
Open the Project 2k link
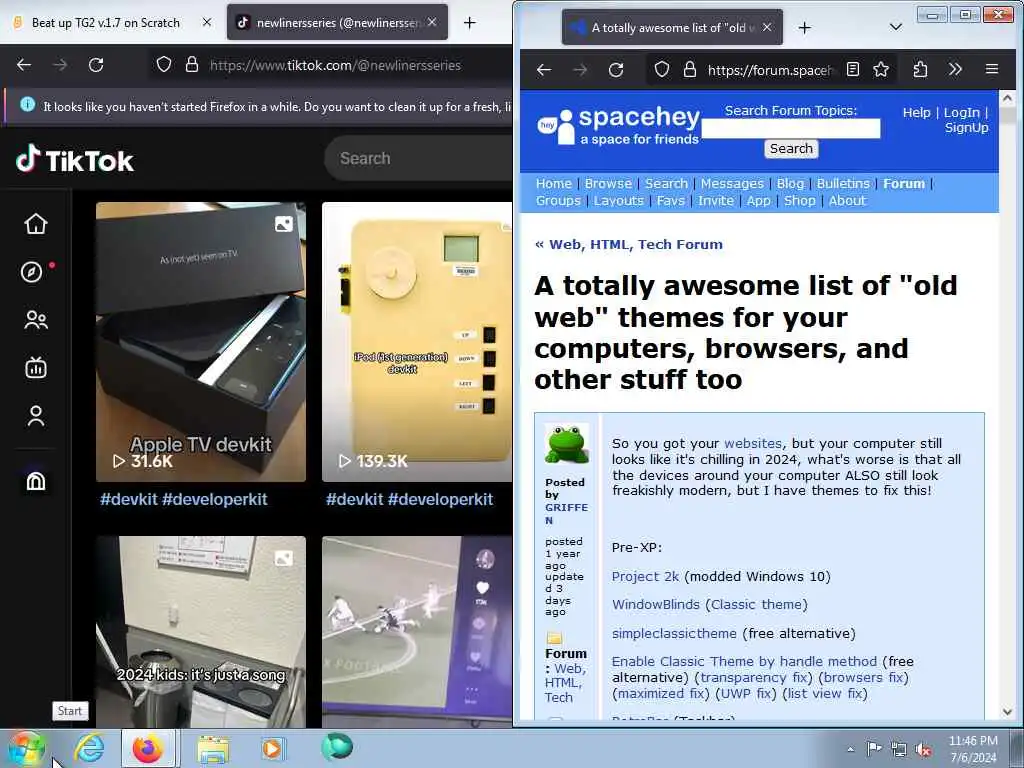(x=645, y=577)
